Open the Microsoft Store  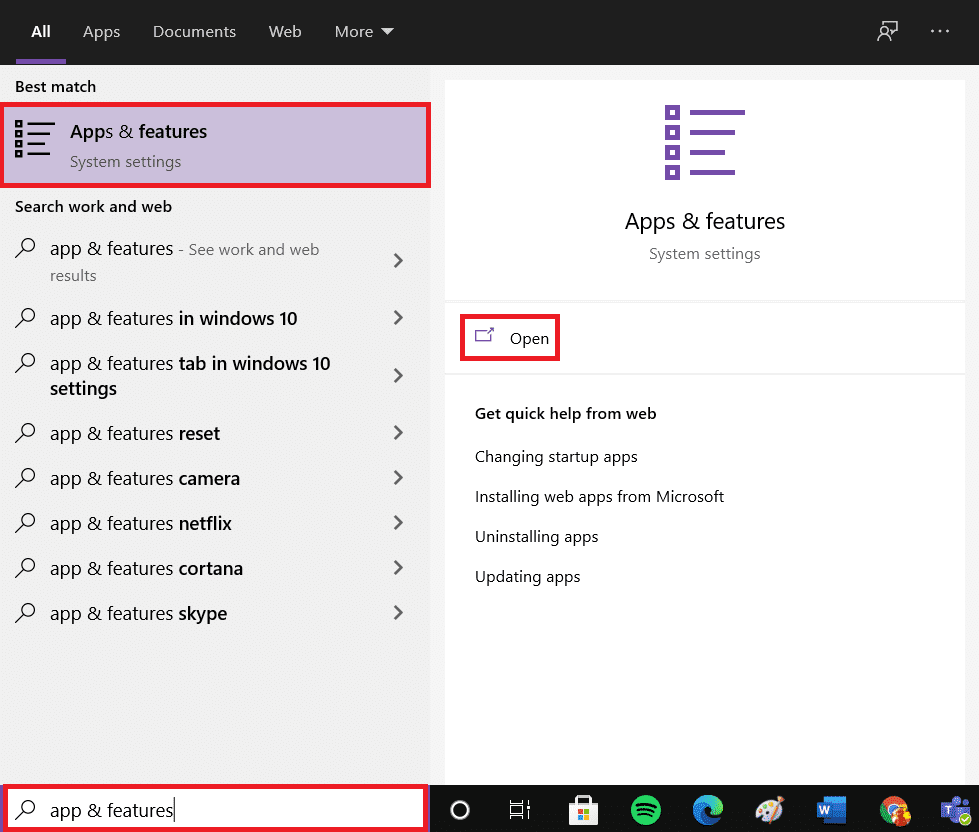pos(583,810)
